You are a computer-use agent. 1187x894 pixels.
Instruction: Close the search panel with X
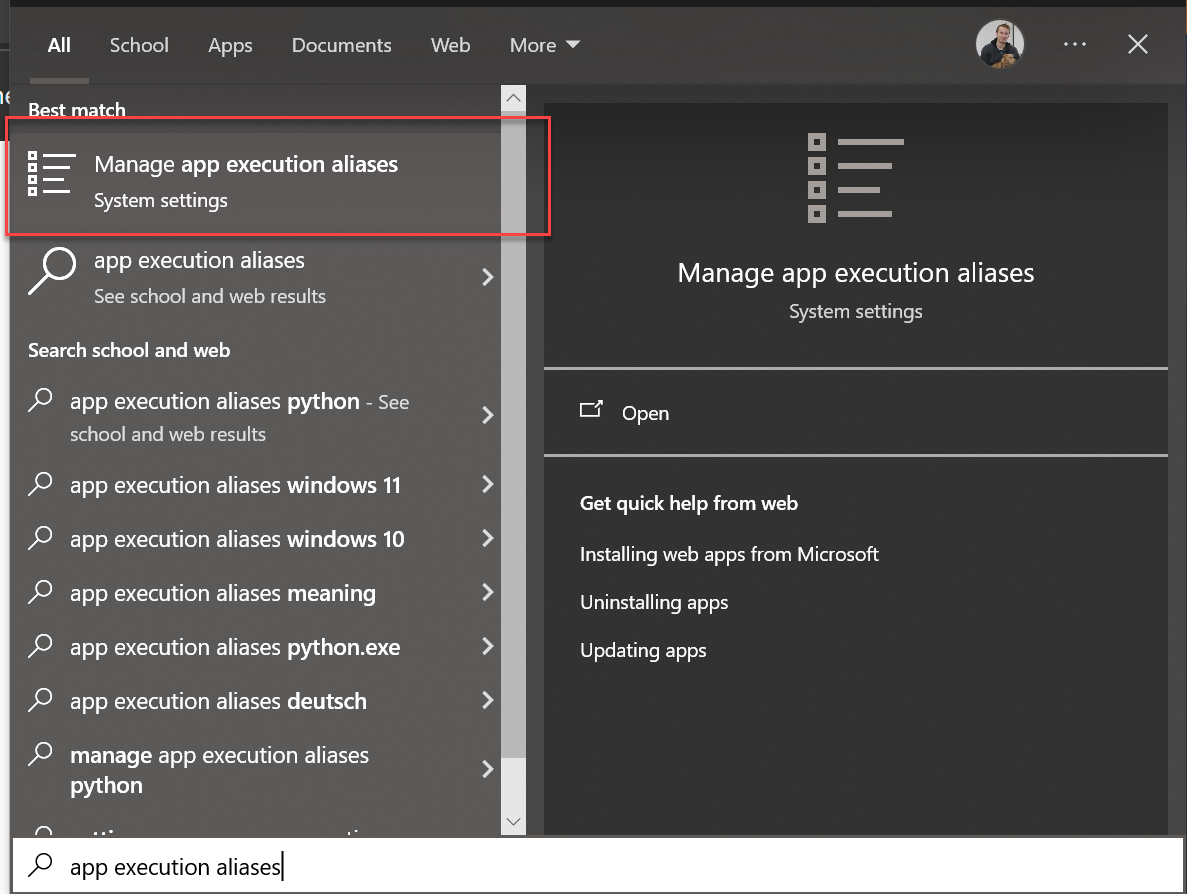coord(1137,45)
